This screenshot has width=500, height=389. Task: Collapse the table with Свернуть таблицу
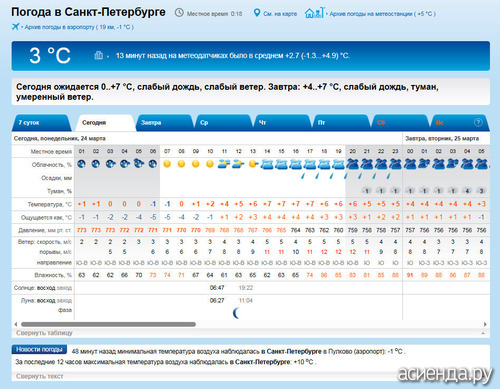44,333
